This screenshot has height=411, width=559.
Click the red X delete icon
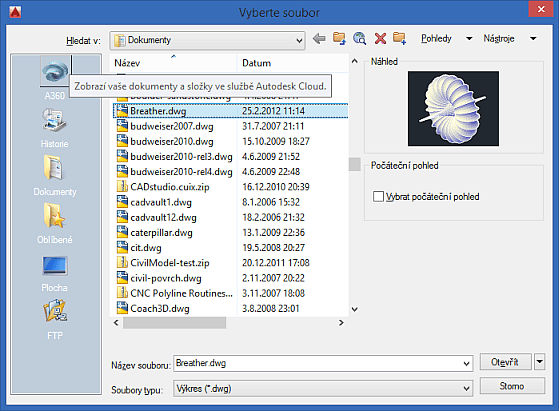pyautogui.click(x=380, y=38)
